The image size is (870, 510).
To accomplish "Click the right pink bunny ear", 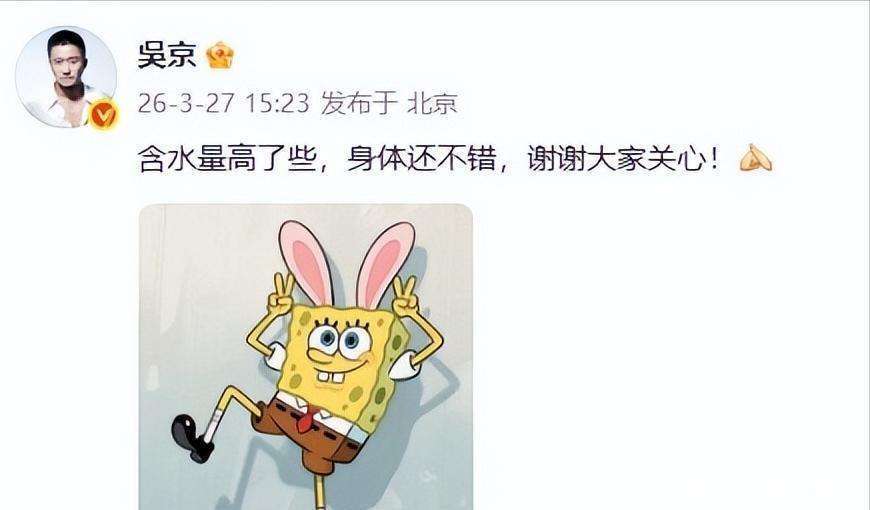I will point(385,264).
